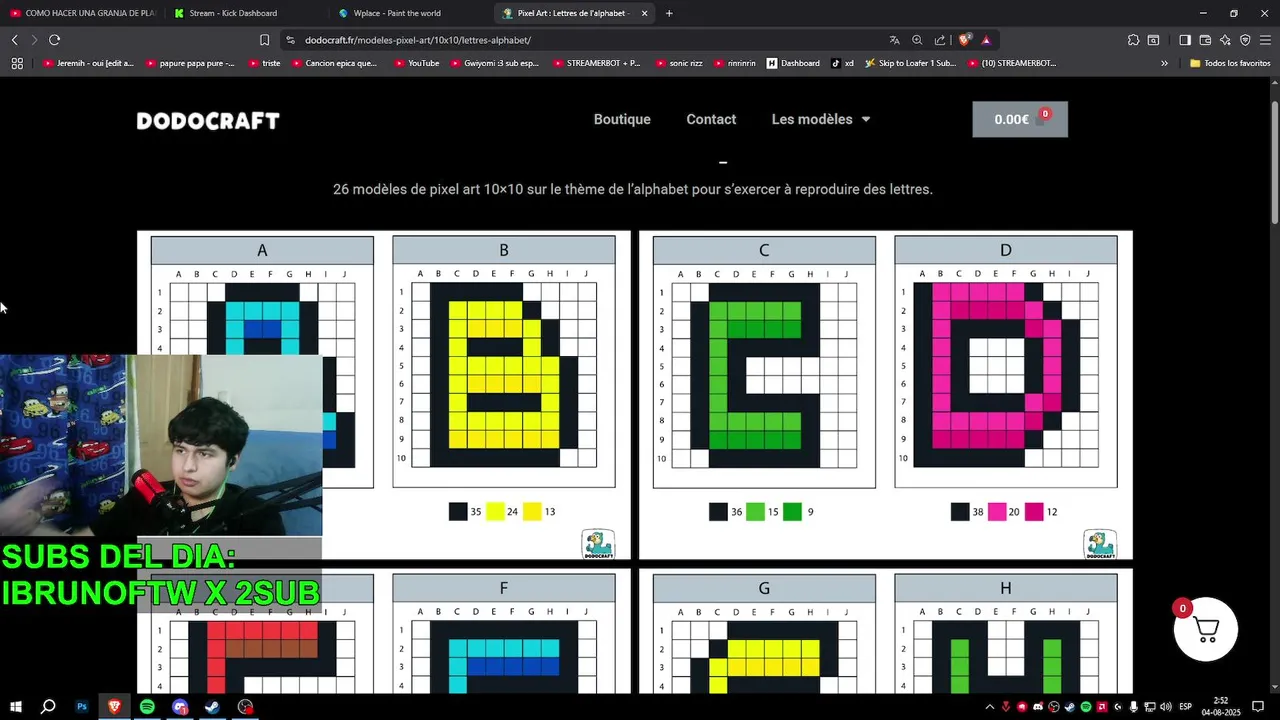Image resolution: width=1280 pixels, height=720 pixels.
Task: Click the light green swatch labeled 15
Action: [755, 512]
